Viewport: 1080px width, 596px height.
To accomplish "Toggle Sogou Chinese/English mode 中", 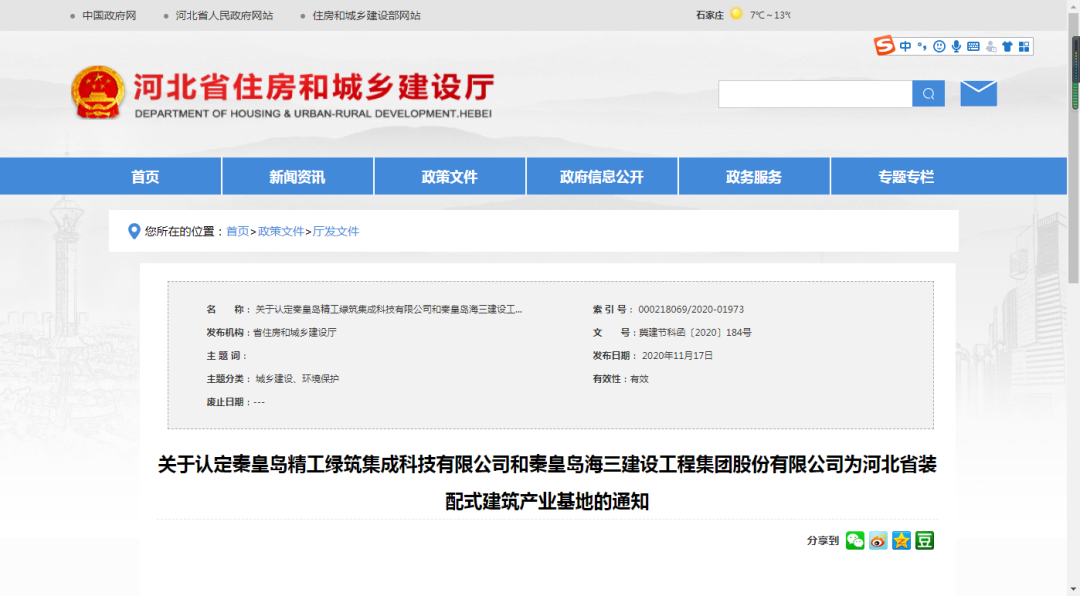I will pyautogui.click(x=905, y=46).
